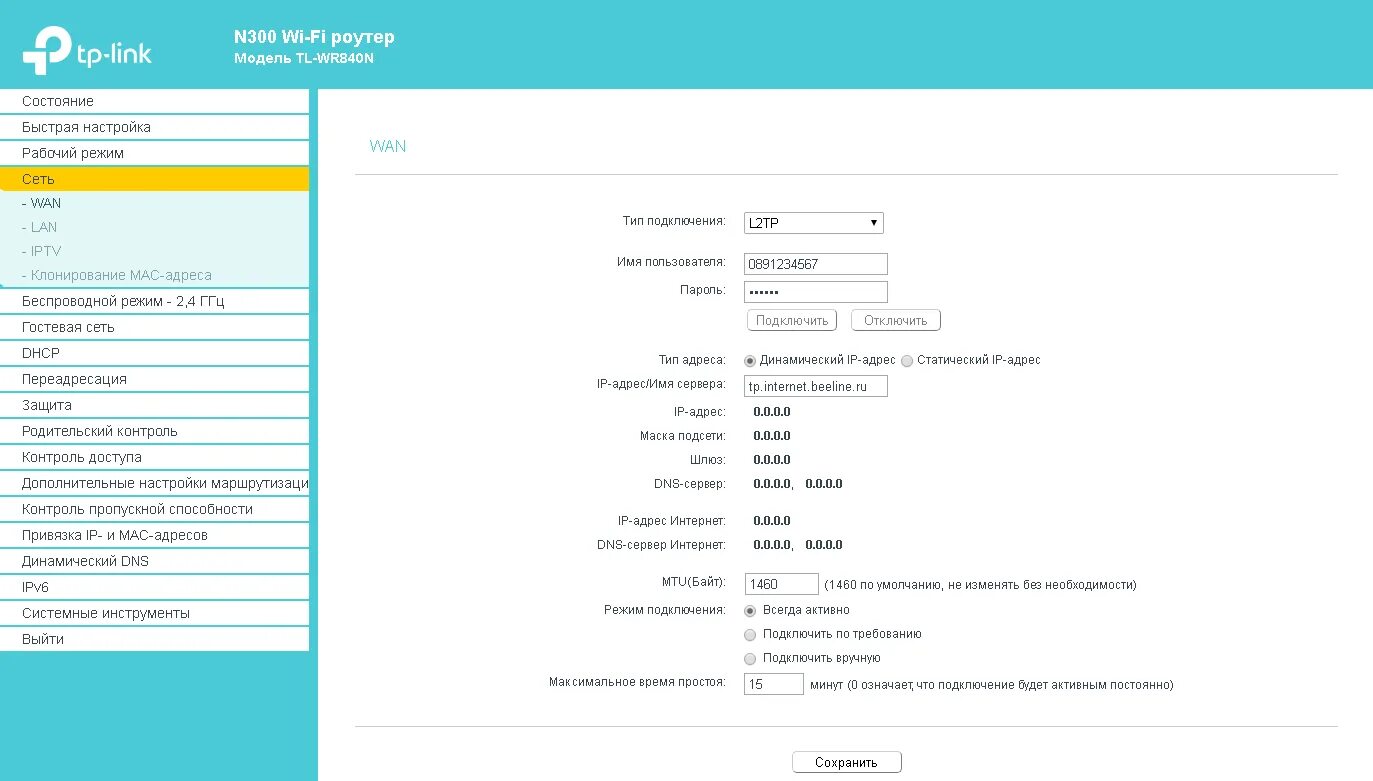Image resolution: width=1373 pixels, height=781 pixels.
Task: Open Дополнительные настройки маршрутизации item
Action: click(154, 483)
